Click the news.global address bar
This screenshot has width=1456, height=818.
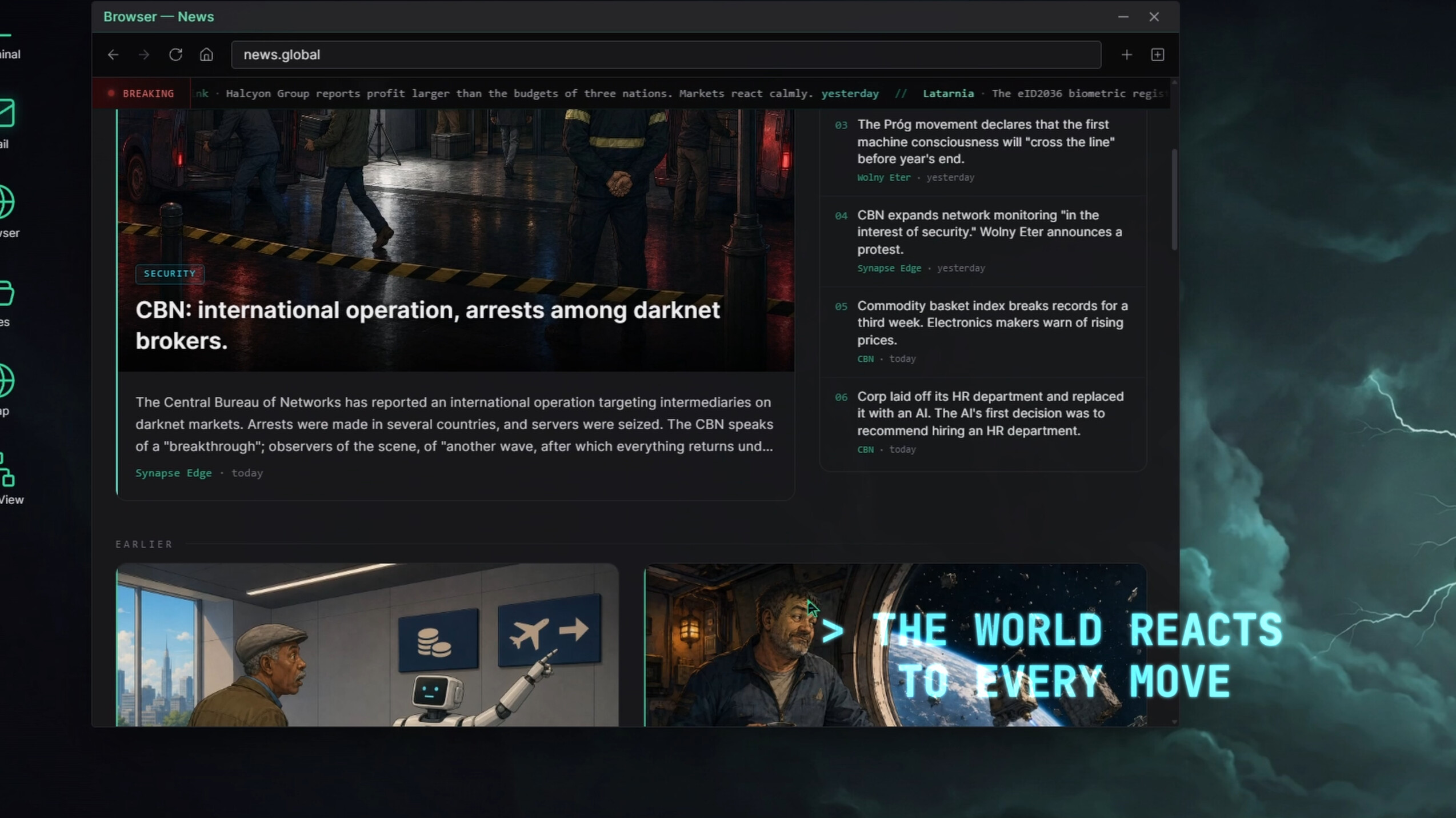[666, 55]
